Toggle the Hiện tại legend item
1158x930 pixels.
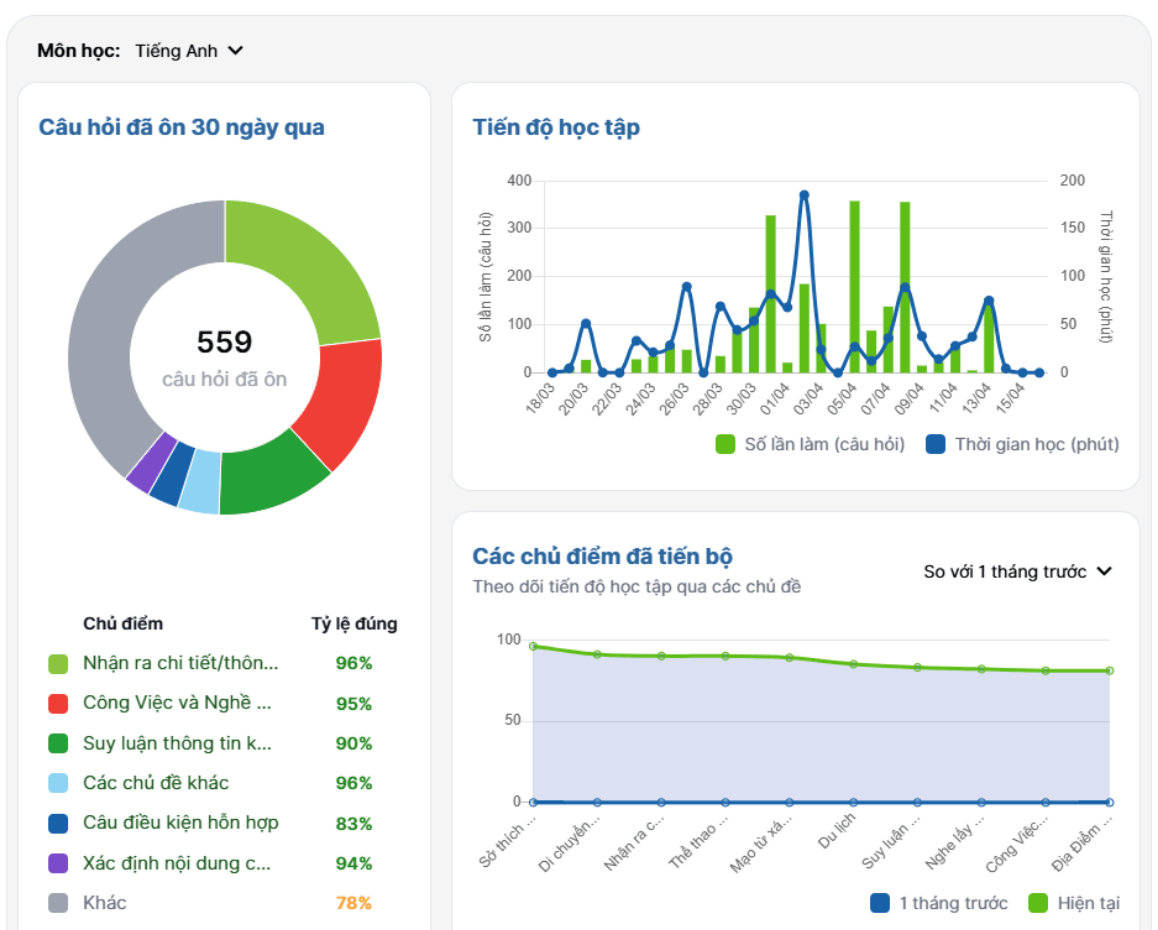[x=1074, y=903]
